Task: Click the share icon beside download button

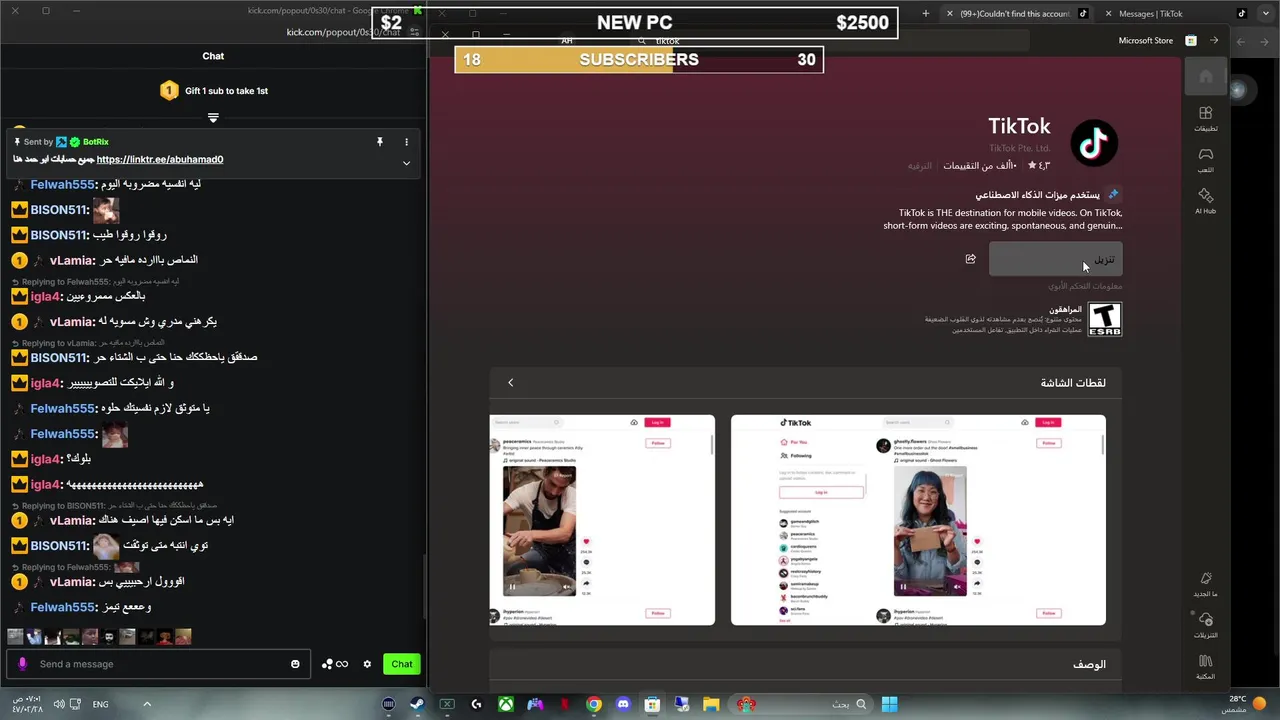Action: pyautogui.click(x=970, y=259)
